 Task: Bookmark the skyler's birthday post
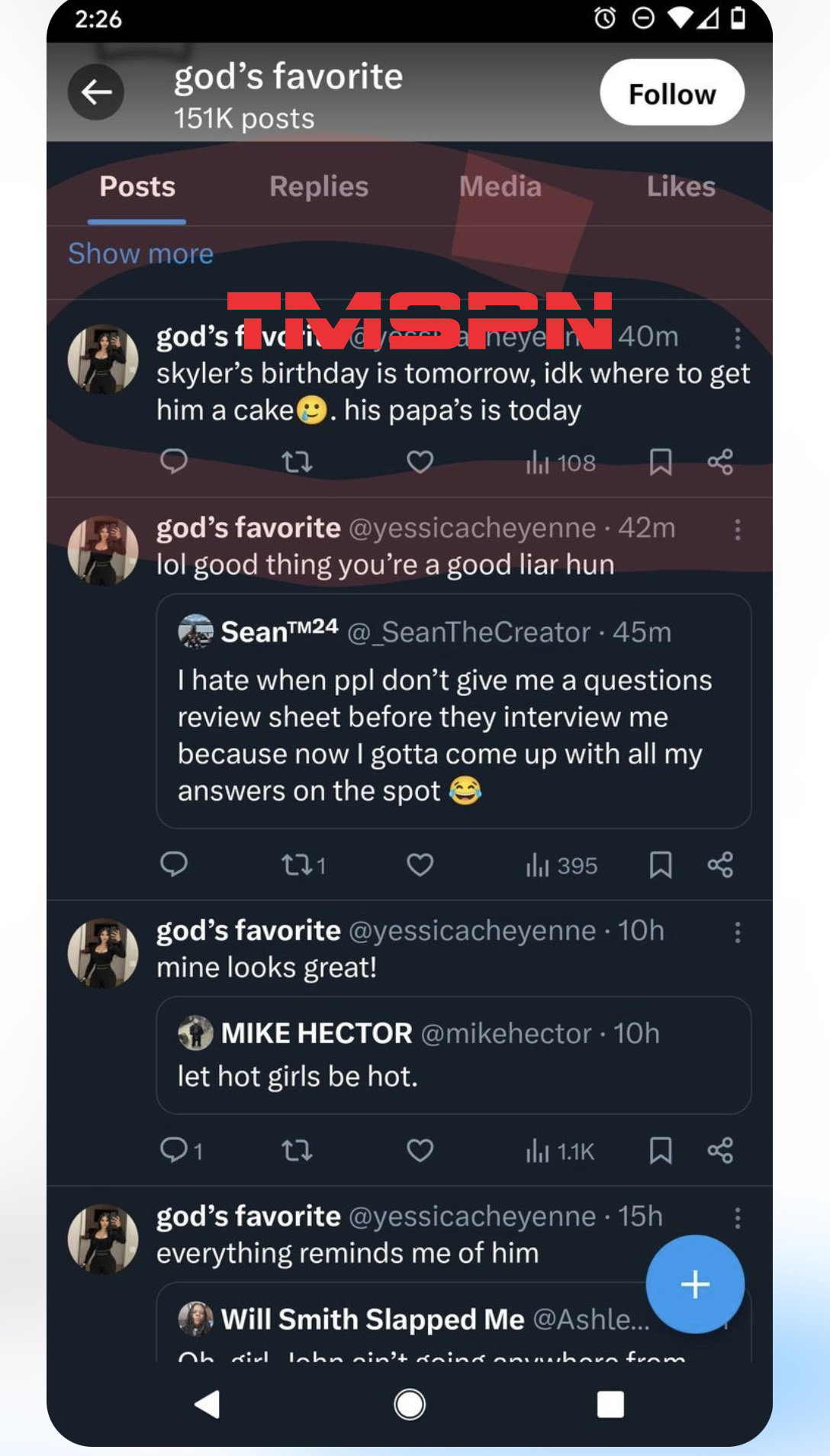pyautogui.click(x=660, y=462)
